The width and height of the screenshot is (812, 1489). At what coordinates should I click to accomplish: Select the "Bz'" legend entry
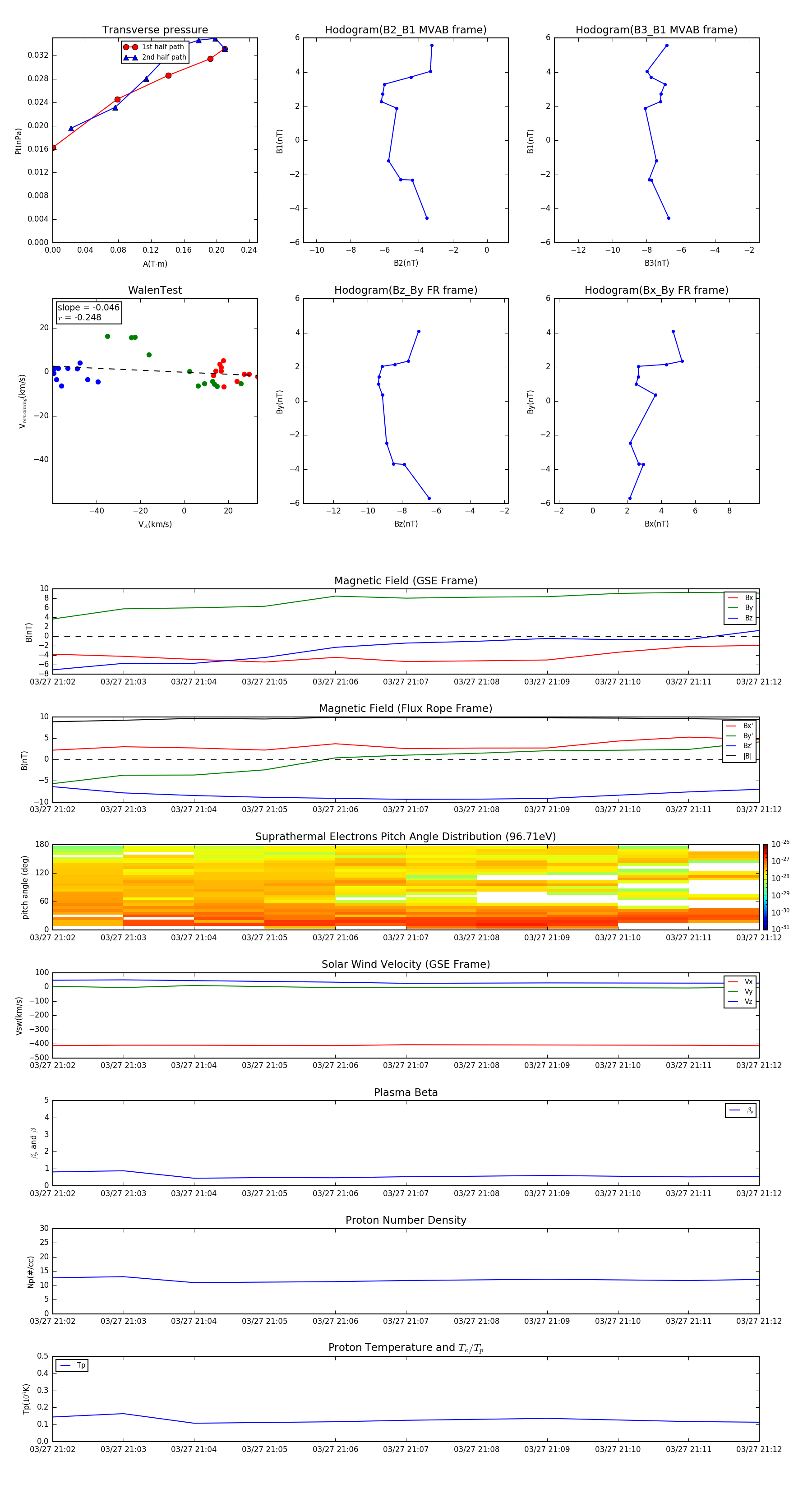tap(739, 746)
